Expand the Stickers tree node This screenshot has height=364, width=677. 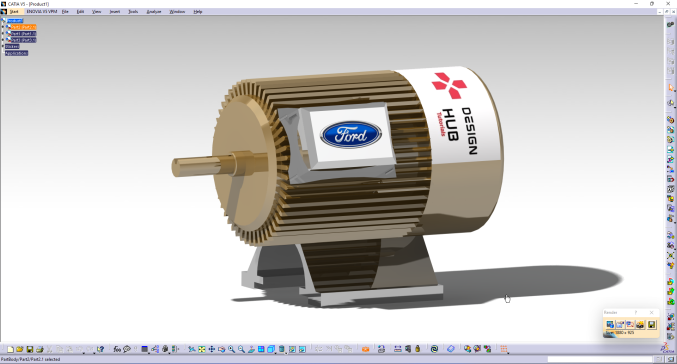point(3,46)
